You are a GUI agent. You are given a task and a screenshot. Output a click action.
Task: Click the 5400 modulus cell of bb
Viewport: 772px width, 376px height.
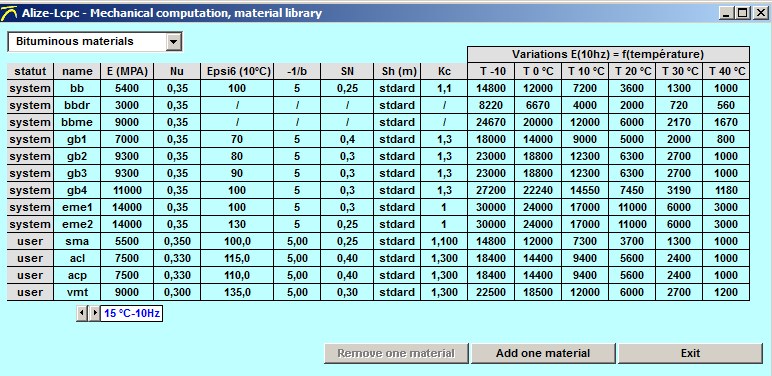[x=127, y=89]
